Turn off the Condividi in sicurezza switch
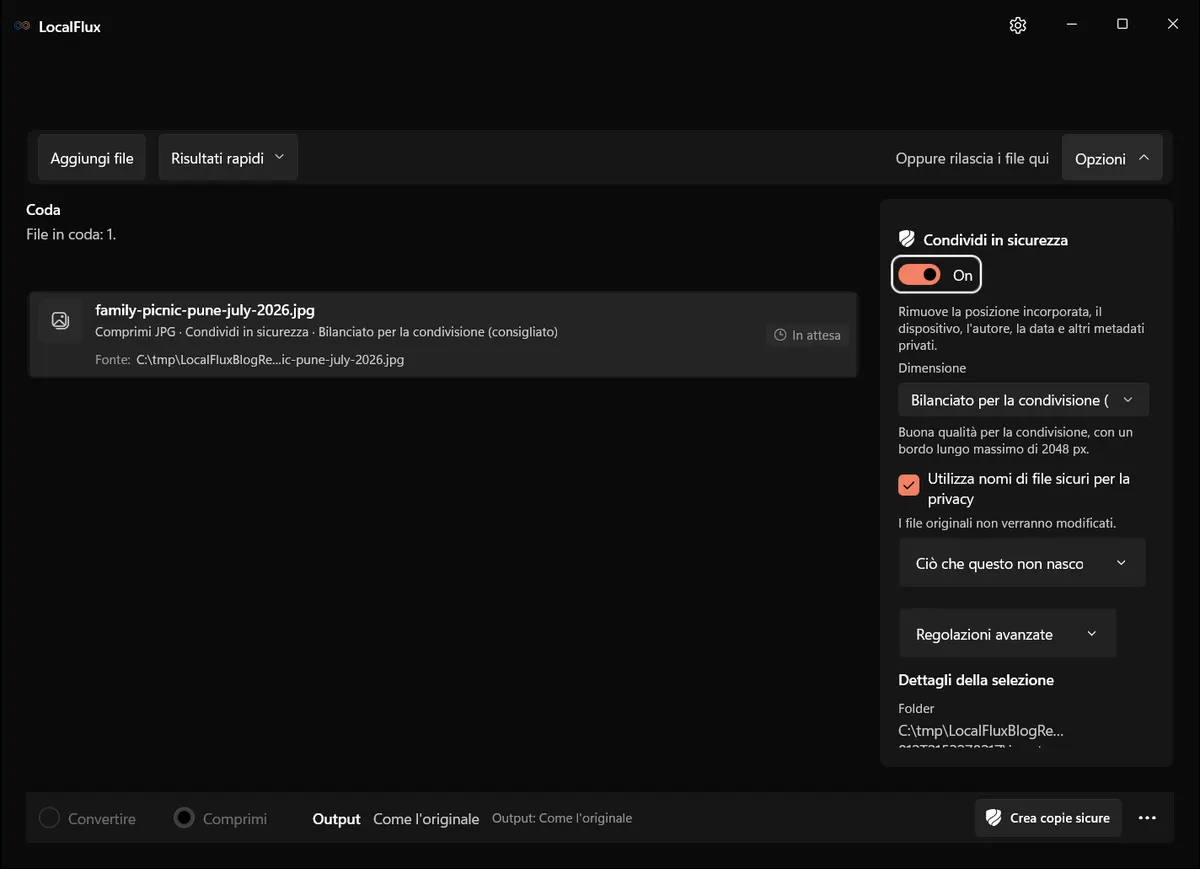Viewport: 1200px width, 869px height. [919, 275]
